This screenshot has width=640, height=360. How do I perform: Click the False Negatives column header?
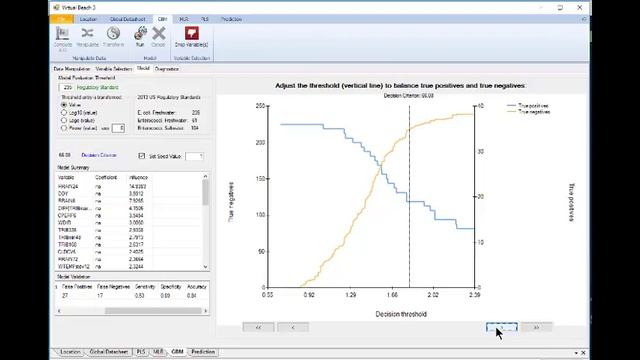[113, 287]
